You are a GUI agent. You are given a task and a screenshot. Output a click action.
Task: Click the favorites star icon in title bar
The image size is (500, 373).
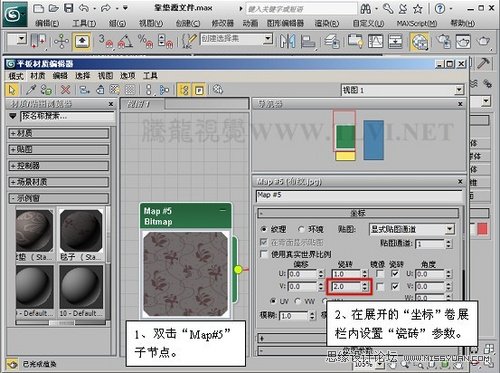pyautogui.click(x=418, y=9)
